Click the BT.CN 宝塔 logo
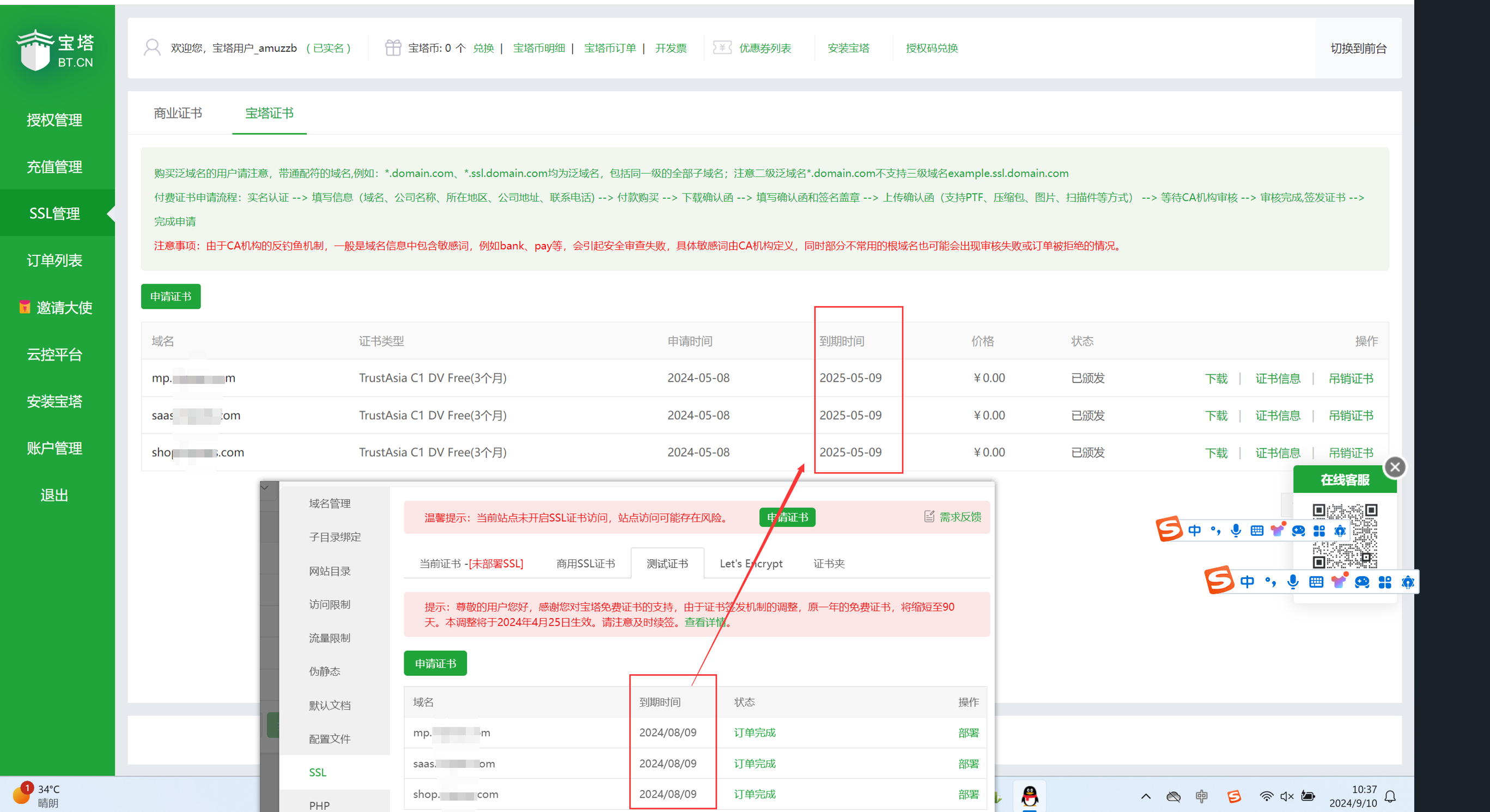This screenshot has width=1490, height=812. tap(56, 50)
